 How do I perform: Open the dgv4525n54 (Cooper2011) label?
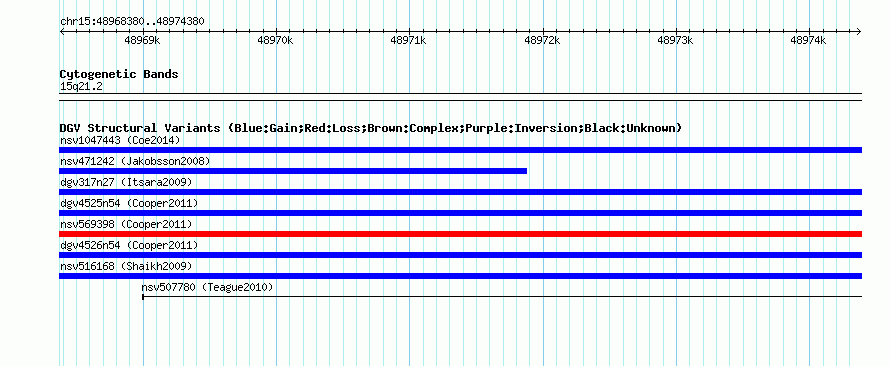[129, 203]
